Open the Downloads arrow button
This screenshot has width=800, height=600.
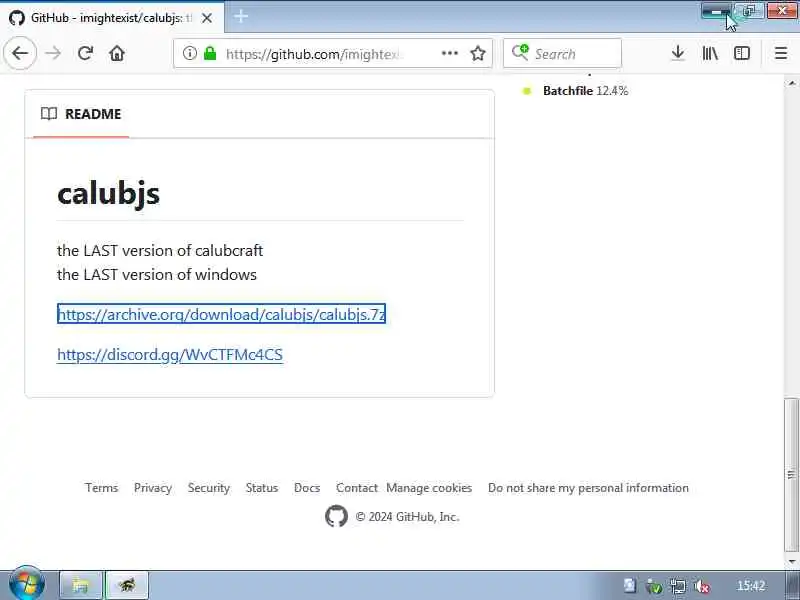pyautogui.click(x=678, y=53)
